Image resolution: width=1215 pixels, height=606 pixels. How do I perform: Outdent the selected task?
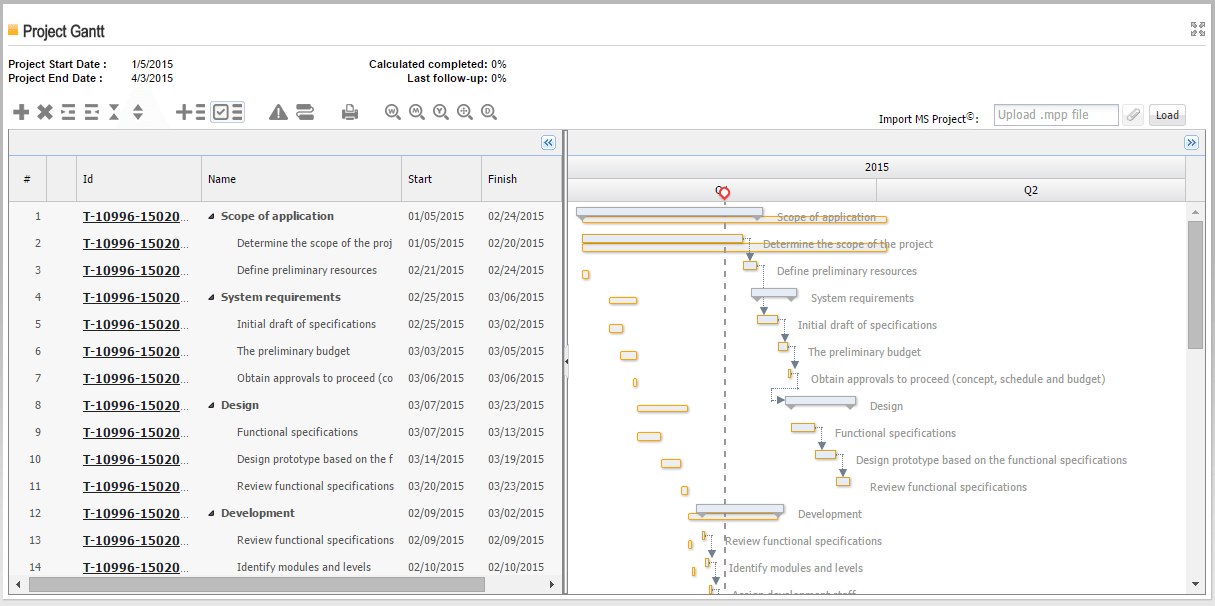click(x=90, y=112)
